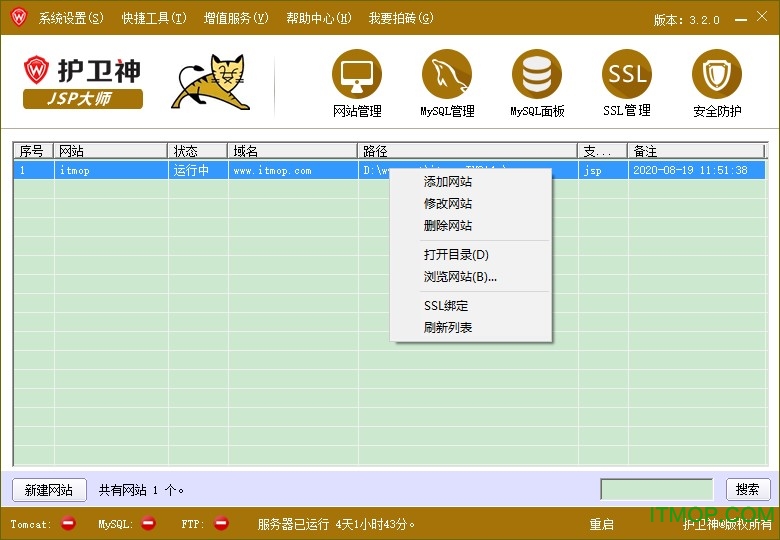
Task: Close the 护卫神 window
Action: [x=762, y=16]
